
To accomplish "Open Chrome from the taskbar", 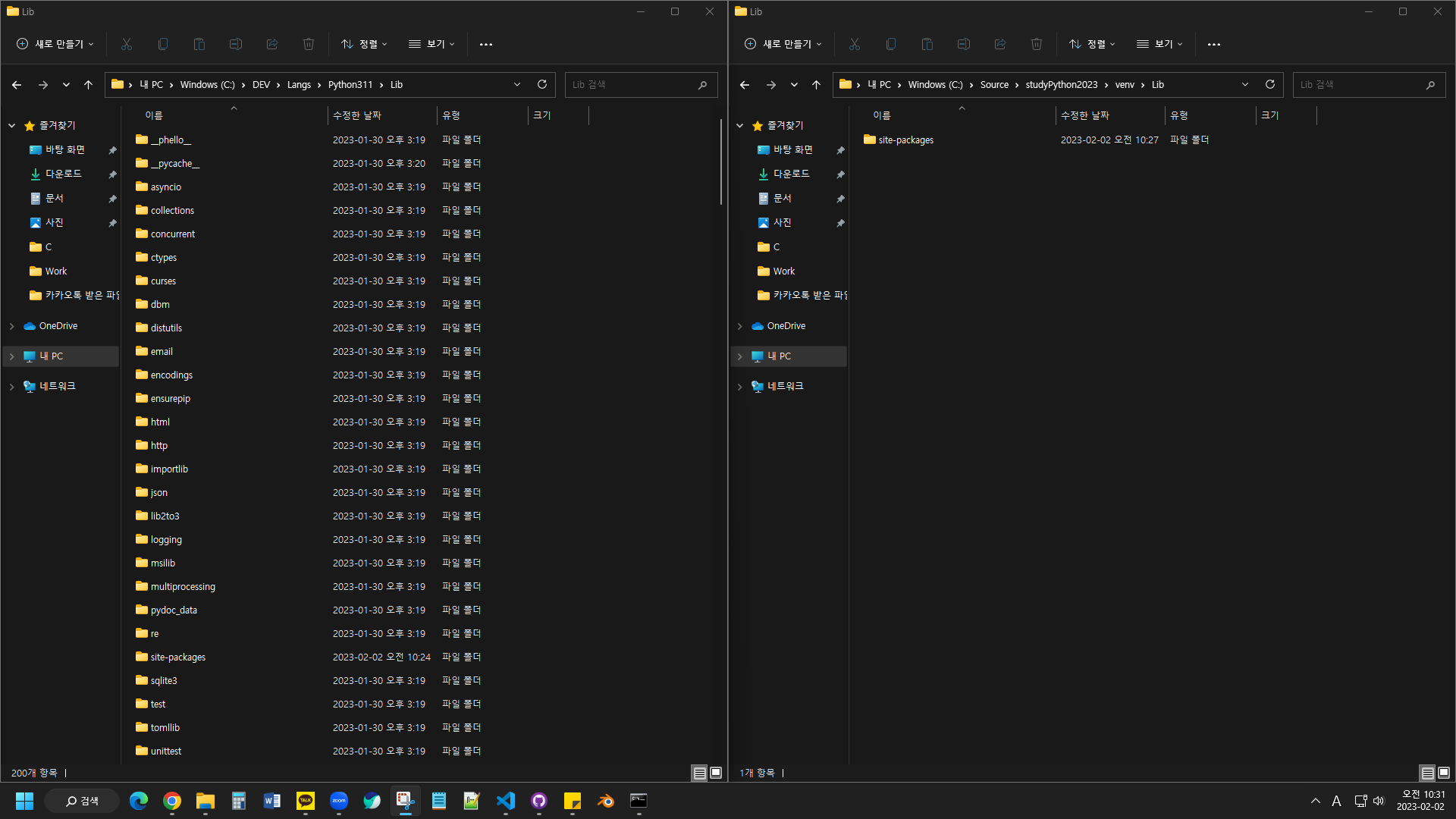I will click(172, 801).
